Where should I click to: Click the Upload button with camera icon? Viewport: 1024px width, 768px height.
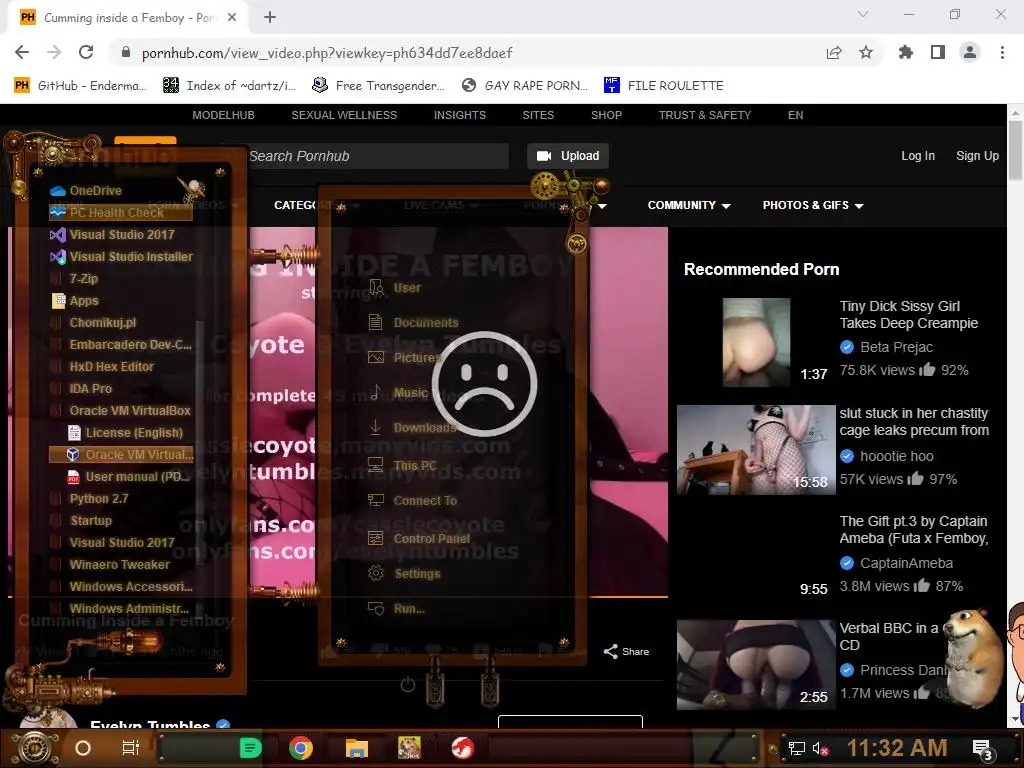coord(568,155)
